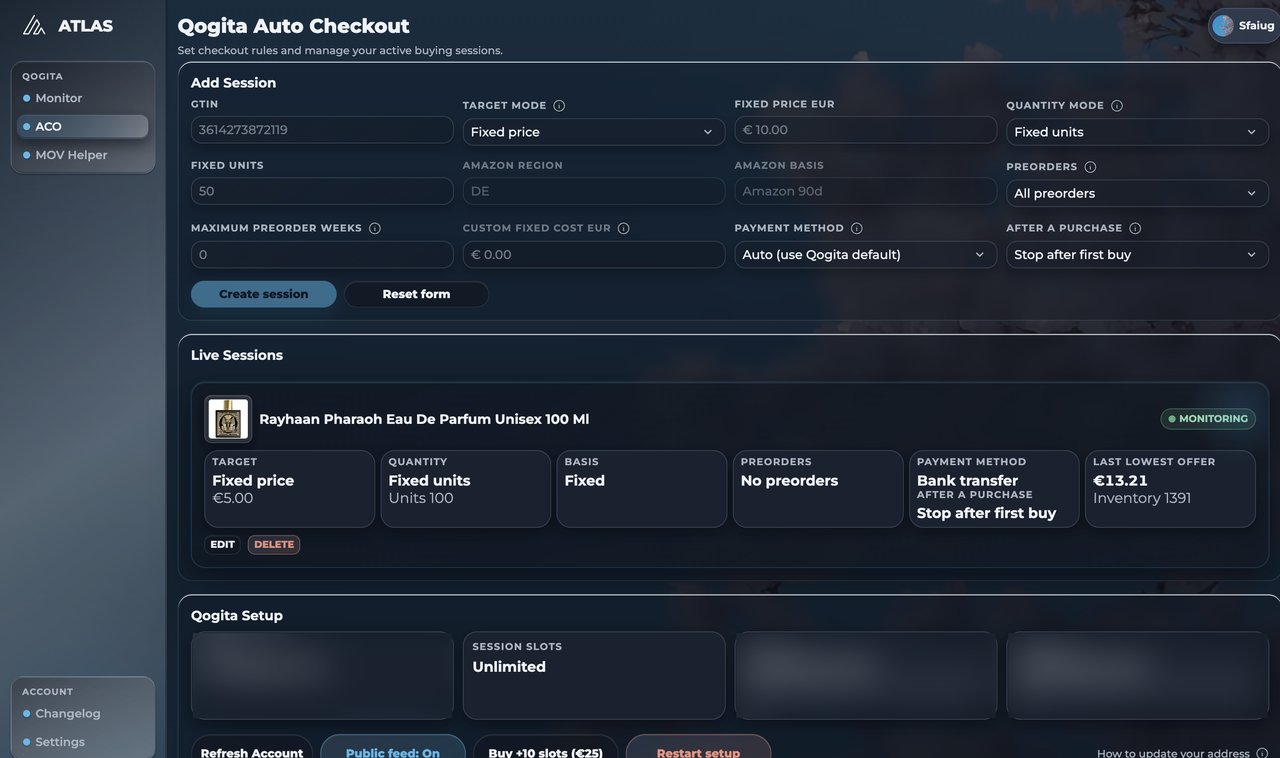Click the Amazon Region field
This screenshot has width=1280, height=758.
point(594,191)
